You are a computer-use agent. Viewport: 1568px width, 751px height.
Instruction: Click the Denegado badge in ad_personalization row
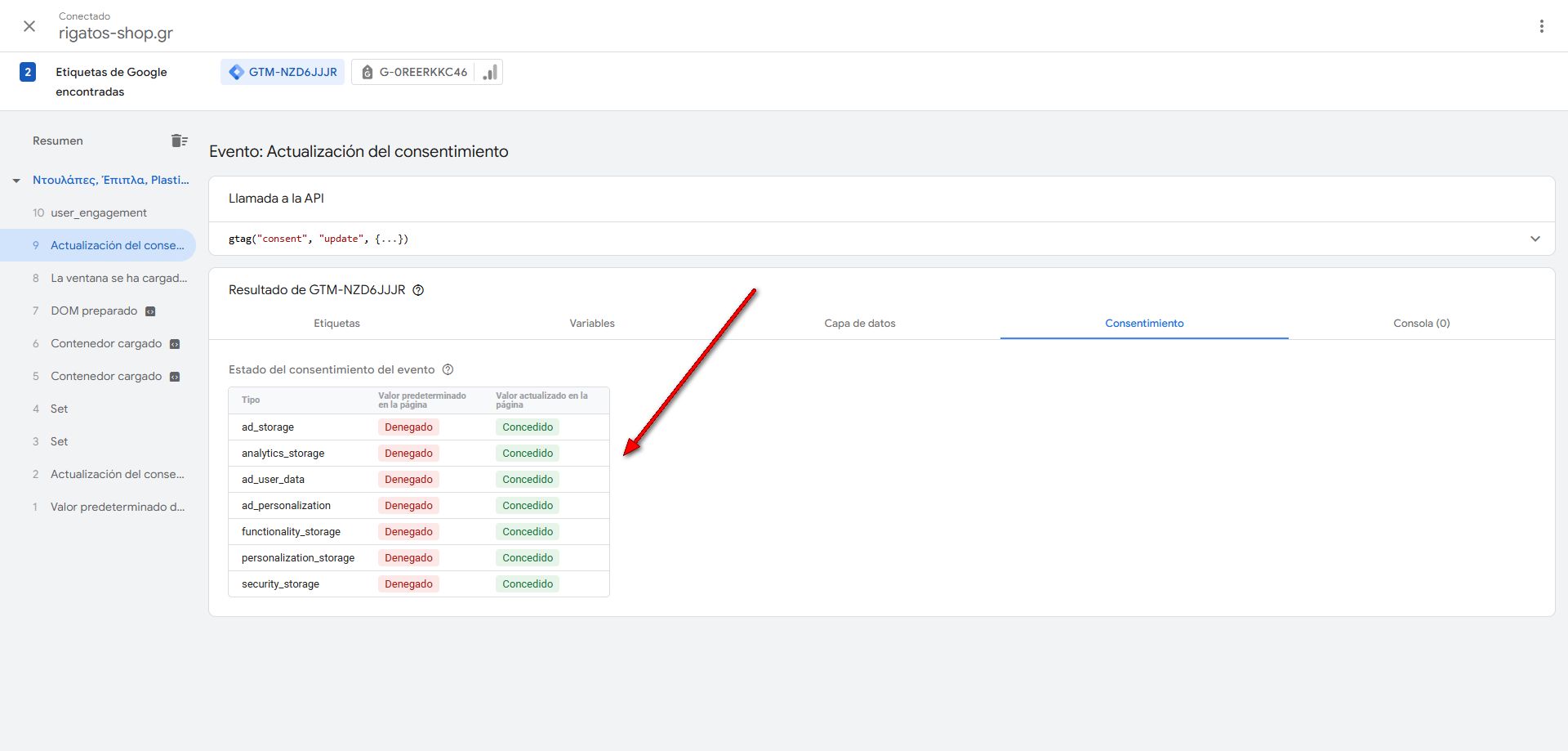coord(408,505)
